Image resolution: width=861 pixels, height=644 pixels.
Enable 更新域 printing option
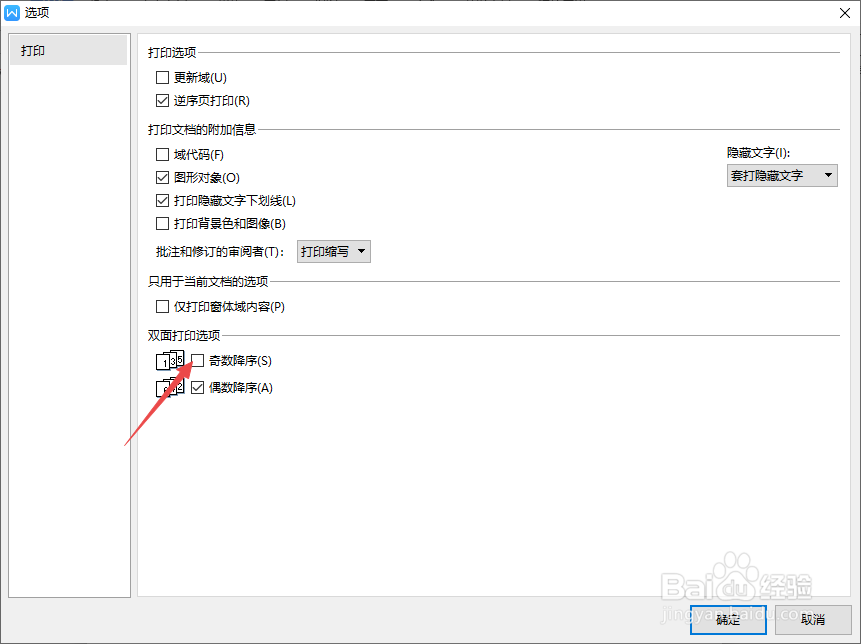(x=162, y=77)
